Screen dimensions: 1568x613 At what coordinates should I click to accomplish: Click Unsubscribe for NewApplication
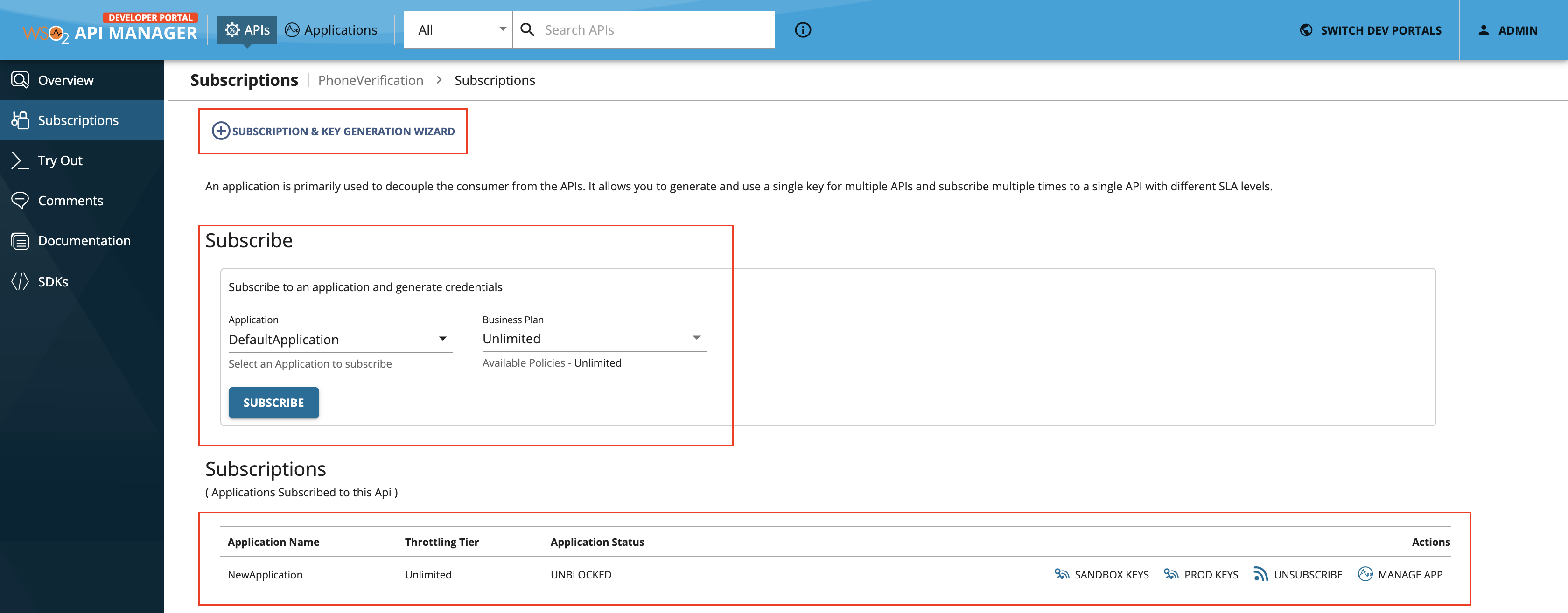click(1298, 574)
